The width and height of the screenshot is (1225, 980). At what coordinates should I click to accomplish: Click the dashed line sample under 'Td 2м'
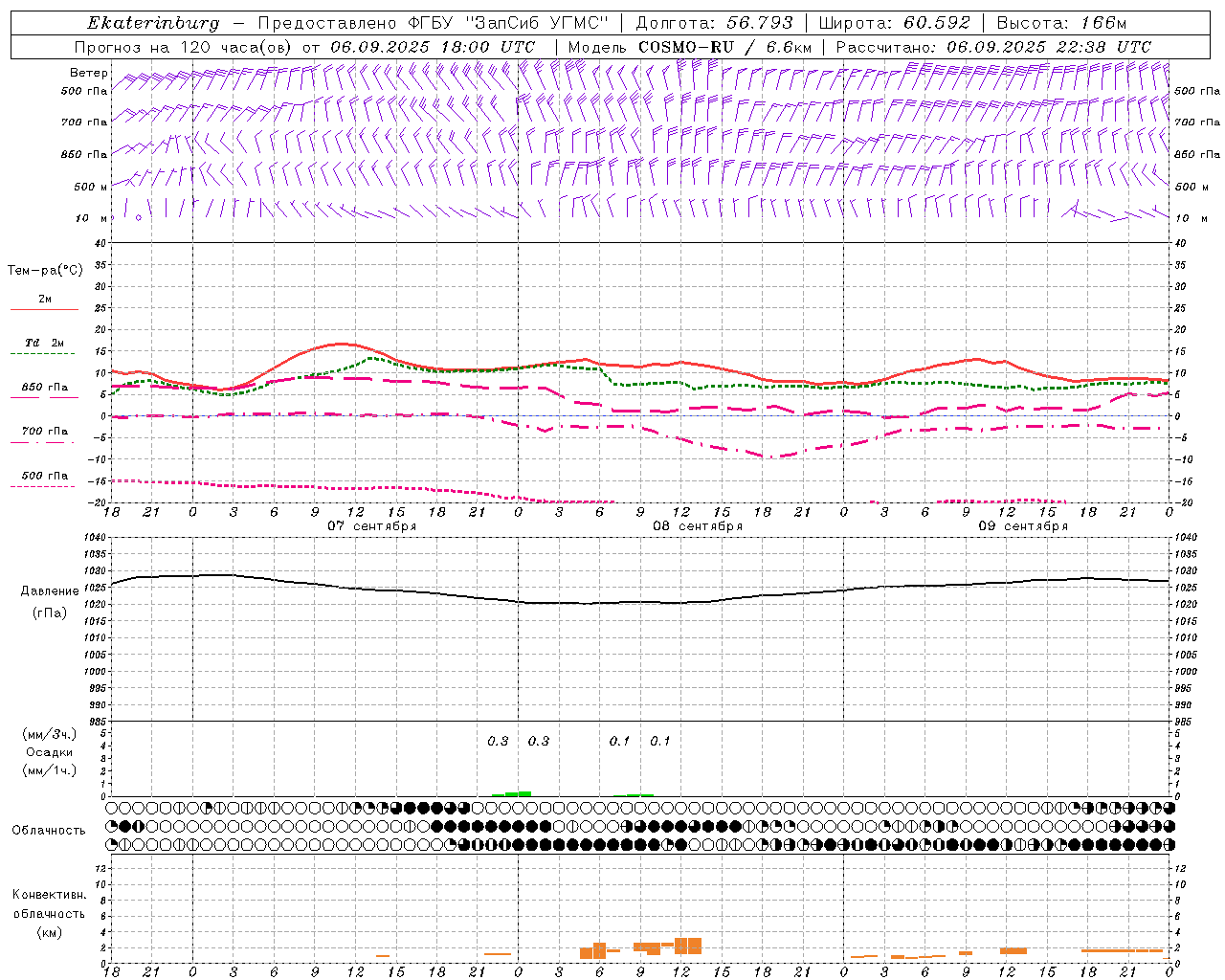tap(42, 354)
